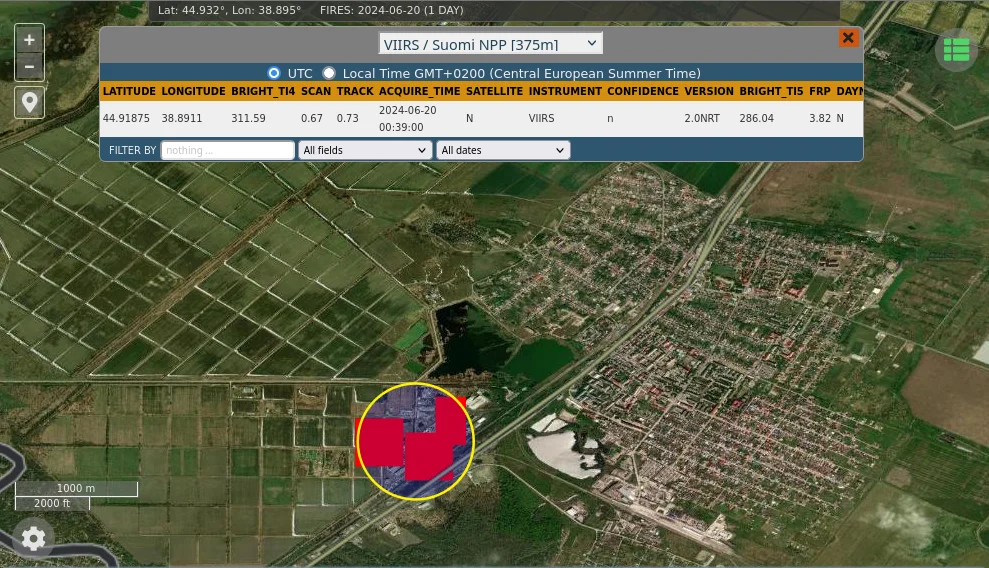Click the FRP column header
This screenshot has height=568, width=989.
click(819, 91)
